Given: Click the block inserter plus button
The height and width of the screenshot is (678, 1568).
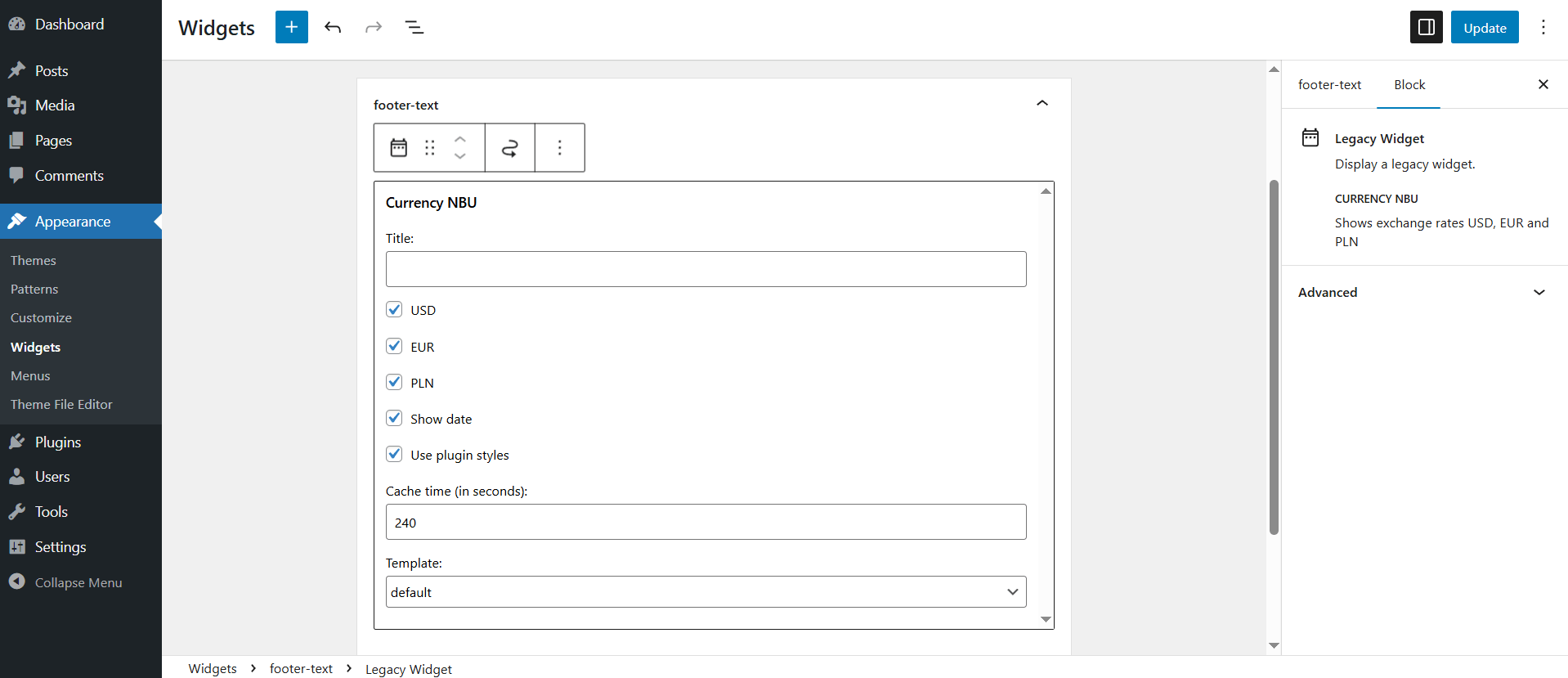Looking at the screenshot, I should (291, 27).
